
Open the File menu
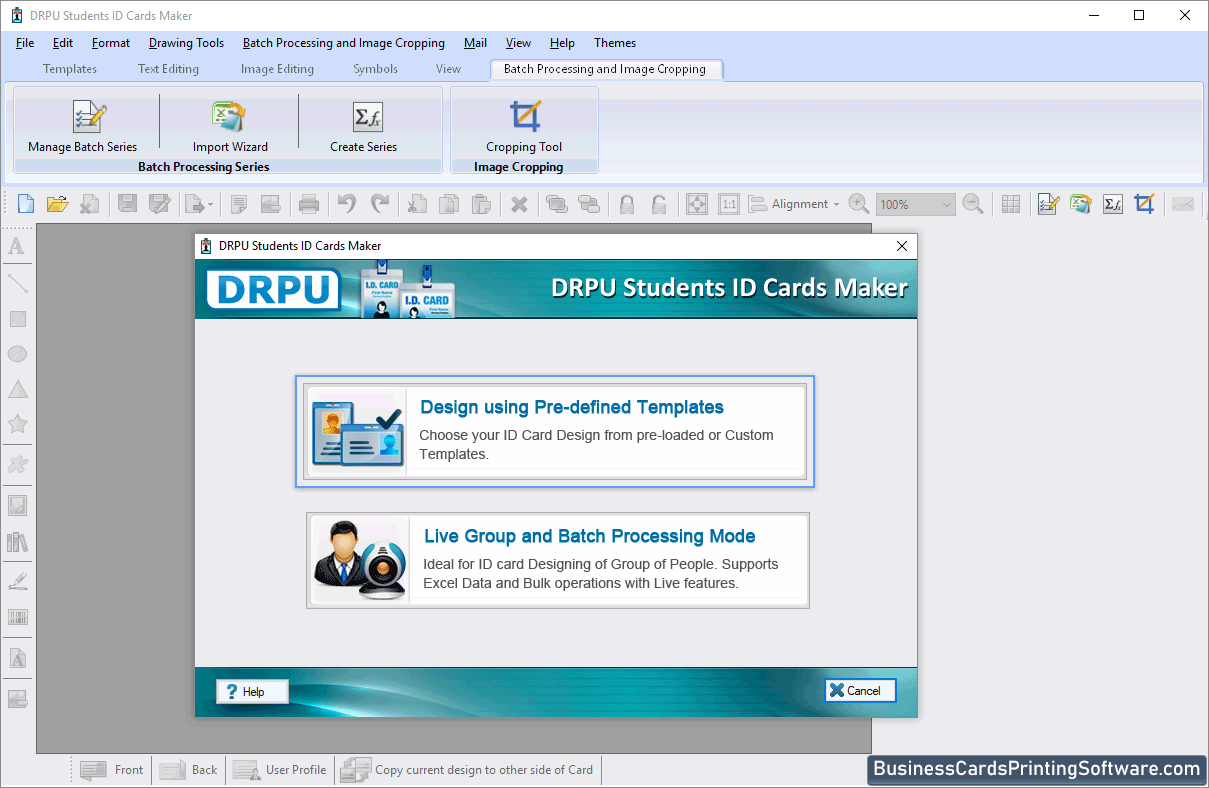(x=25, y=43)
